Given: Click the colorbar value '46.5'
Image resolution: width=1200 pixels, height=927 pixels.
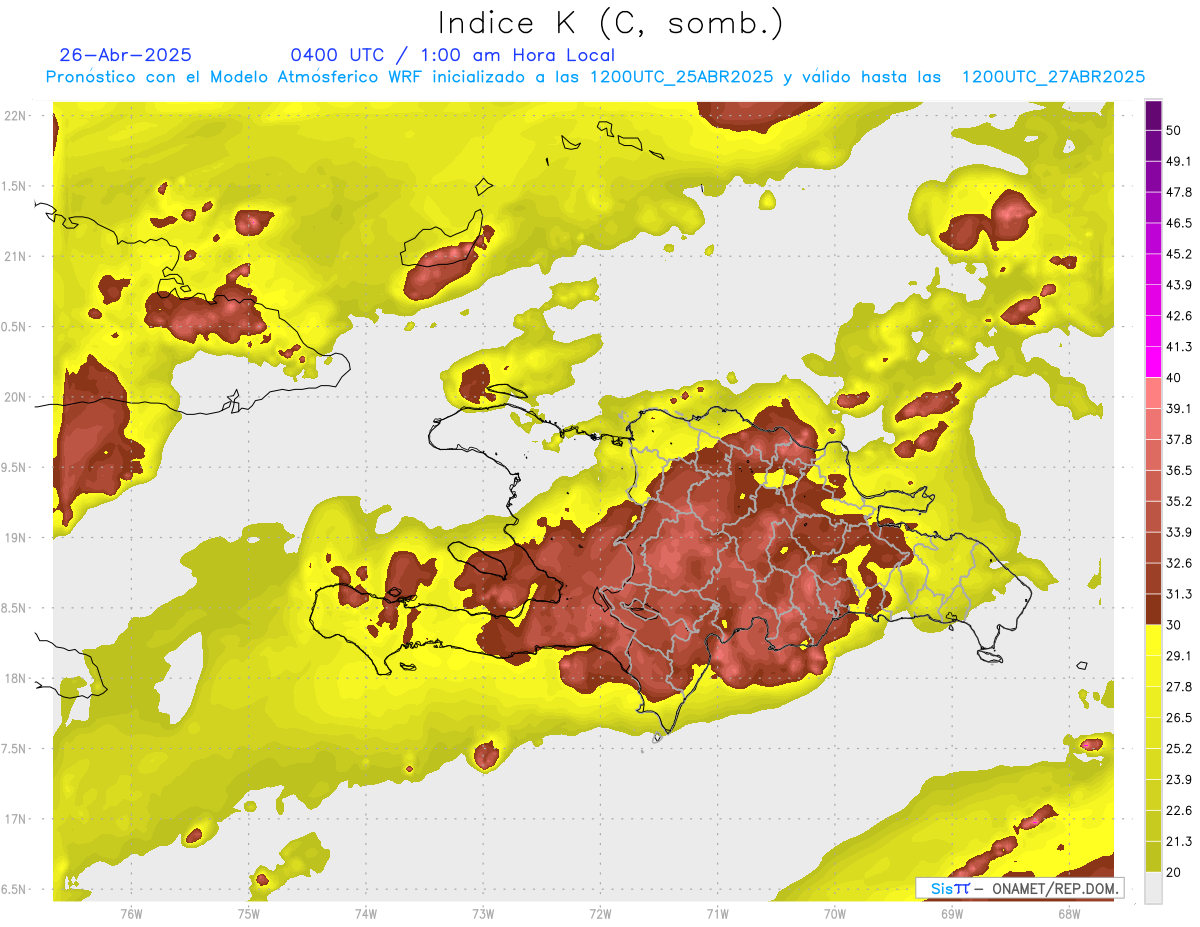Looking at the screenshot, I should click(x=1179, y=223).
